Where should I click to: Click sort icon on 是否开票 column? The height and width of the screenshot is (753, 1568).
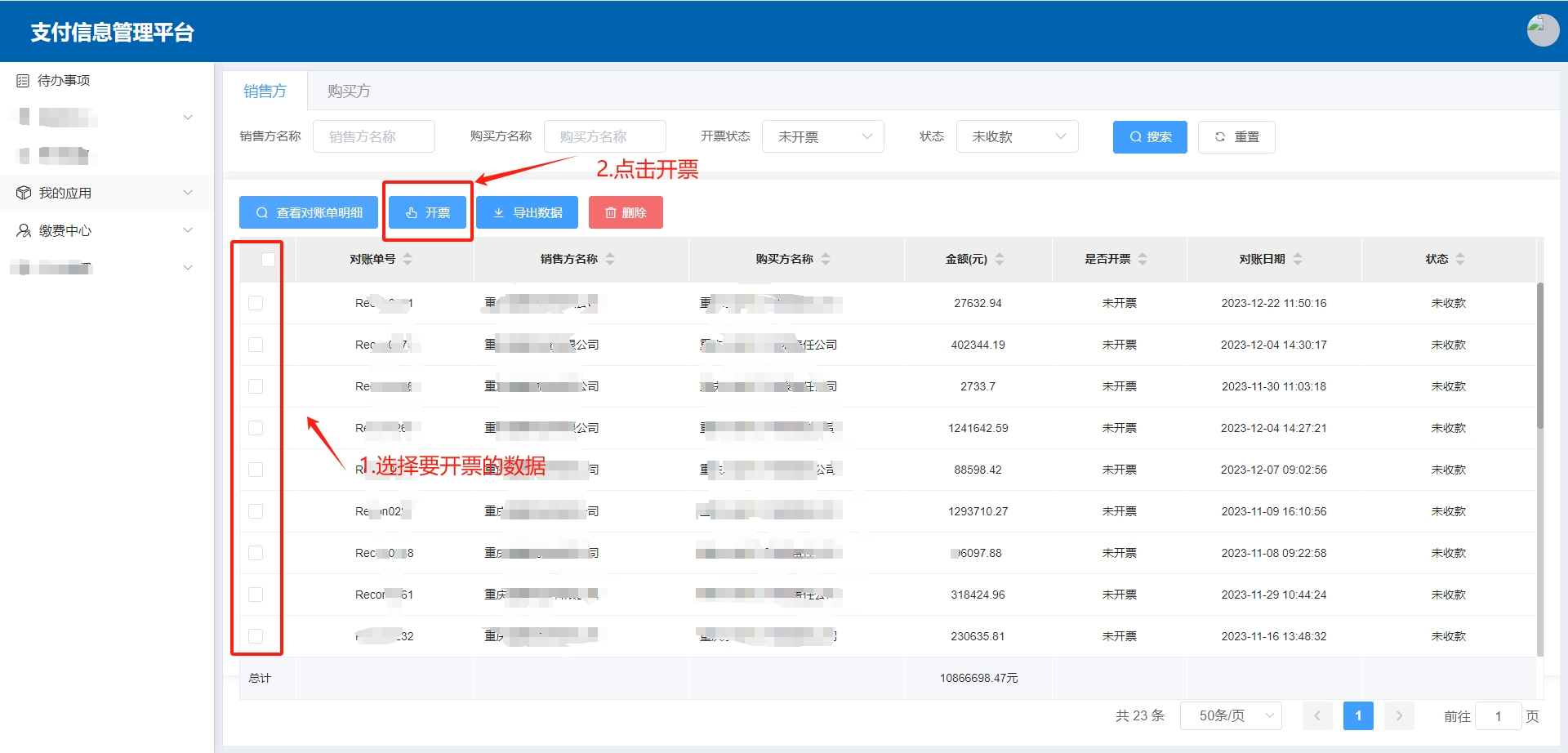click(x=1143, y=259)
